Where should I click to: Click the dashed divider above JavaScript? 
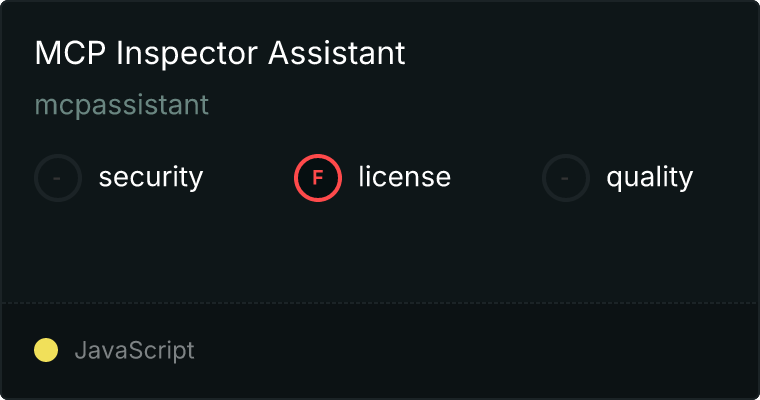(380, 303)
